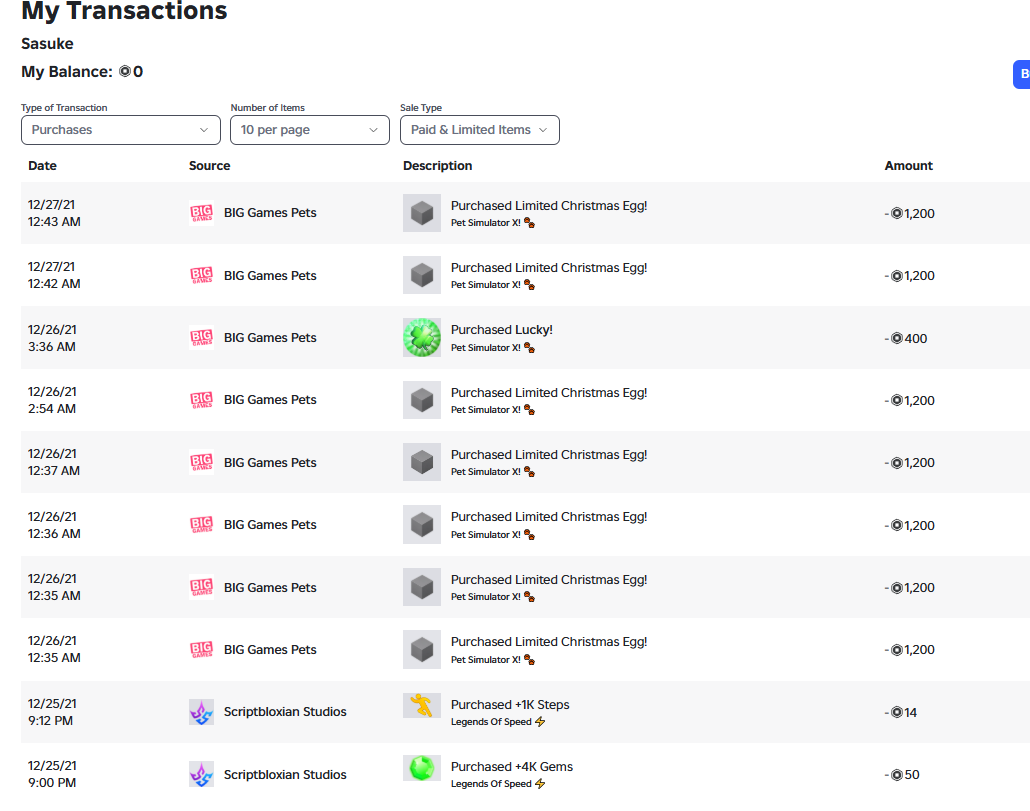Click BIG Games logo on the Lucky purchase row
The width and height of the screenshot is (1030, 811).
tap(201, 338)
